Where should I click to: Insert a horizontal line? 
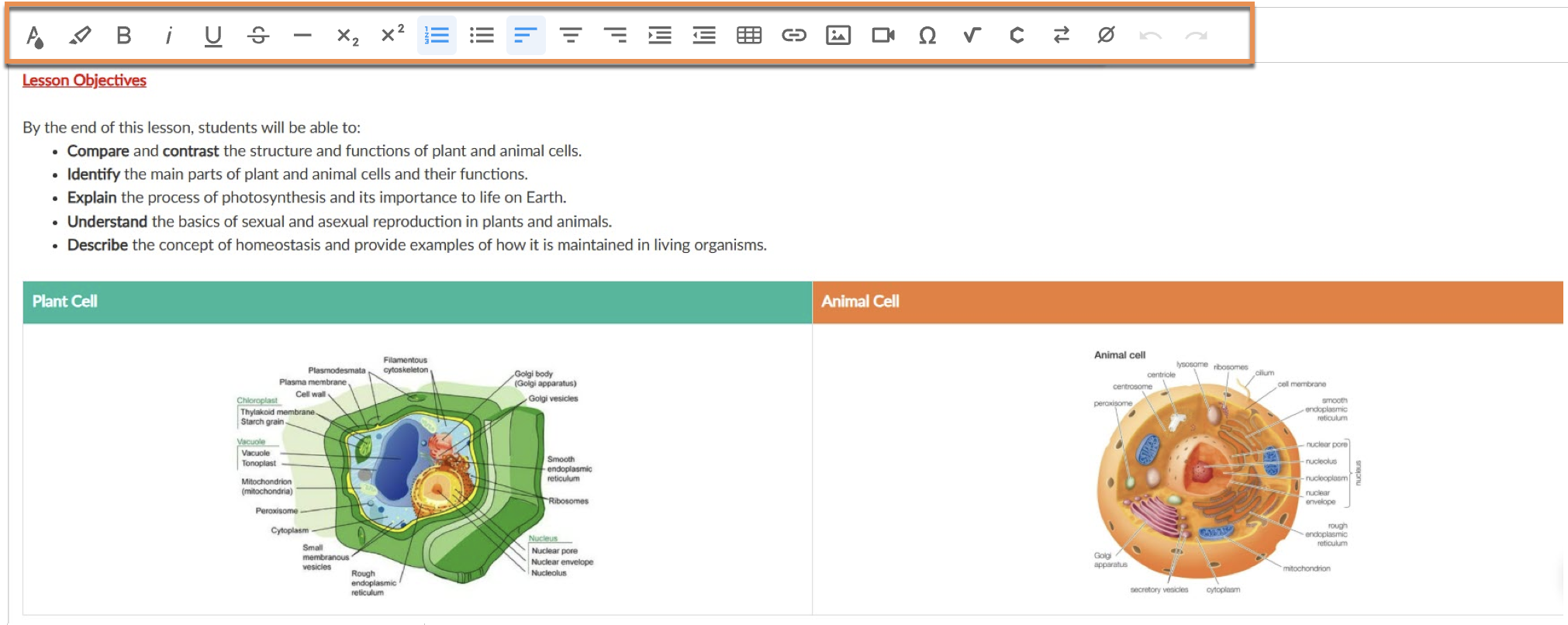click(x=302, y=36)
